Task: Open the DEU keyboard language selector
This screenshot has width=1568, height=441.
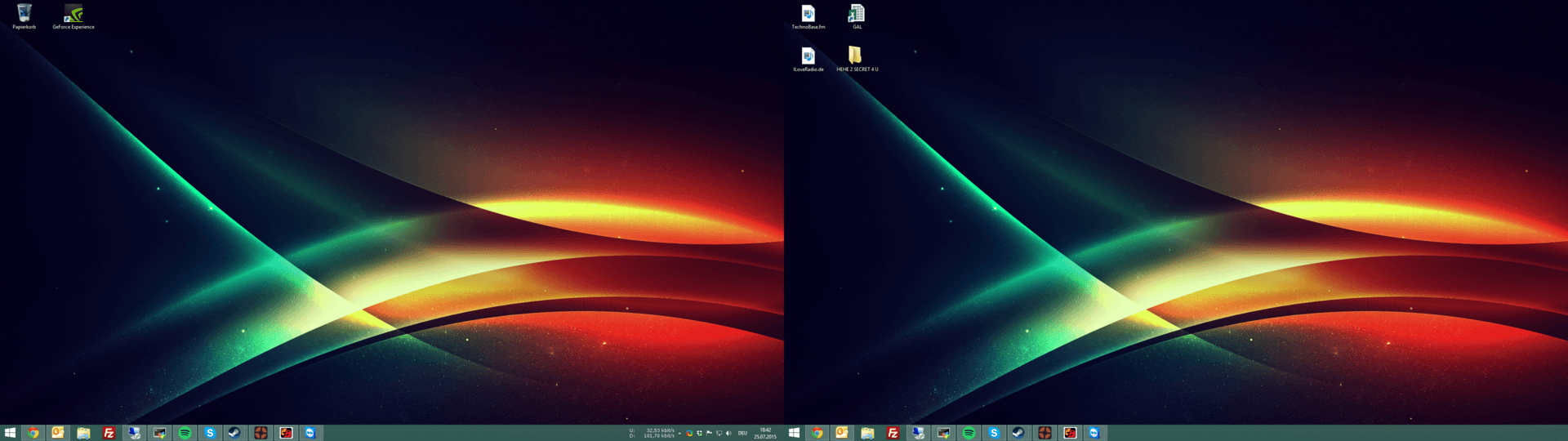Action: coord(742,434)
